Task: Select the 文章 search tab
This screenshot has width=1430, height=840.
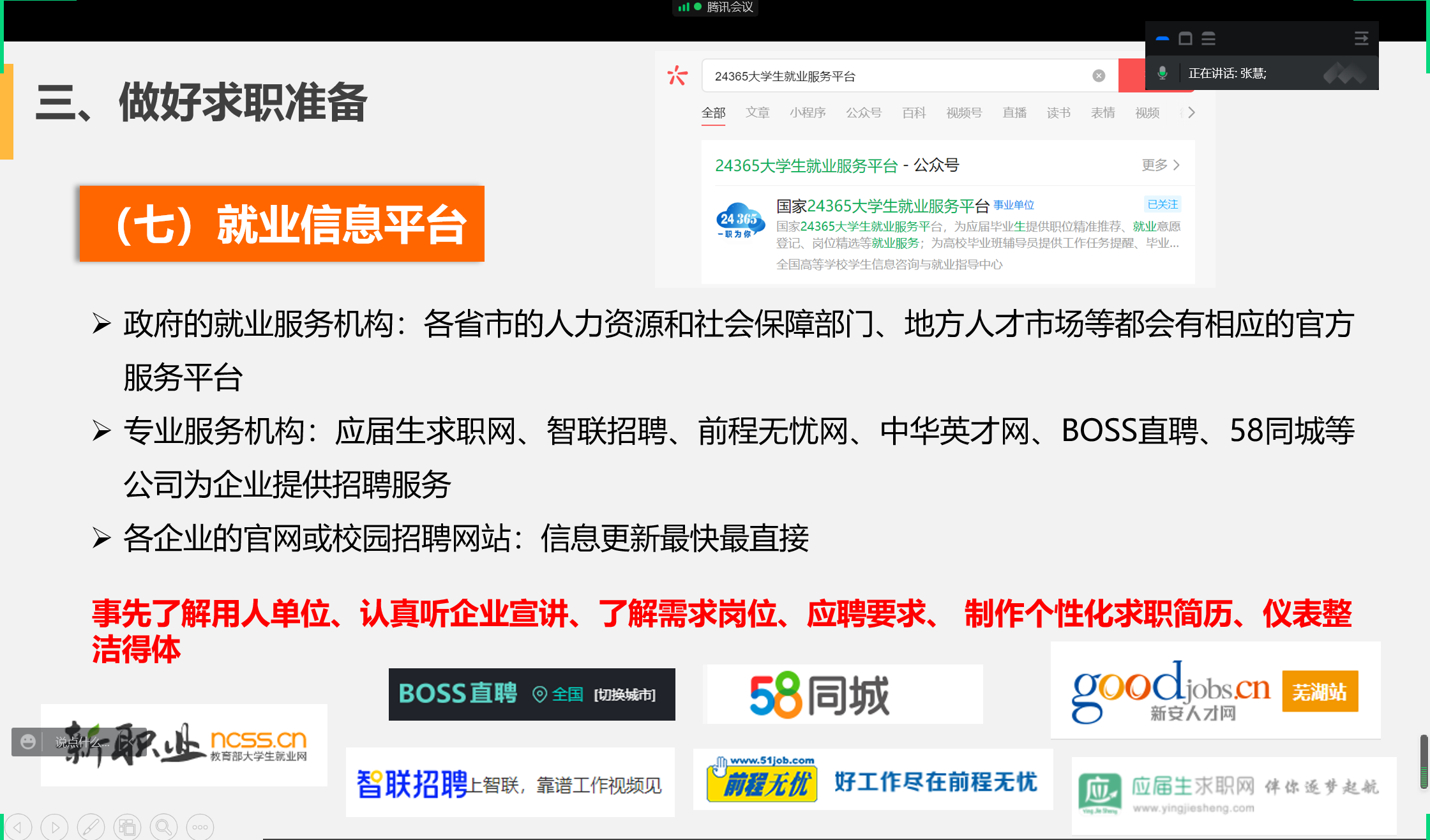Action: pos(757,113)
